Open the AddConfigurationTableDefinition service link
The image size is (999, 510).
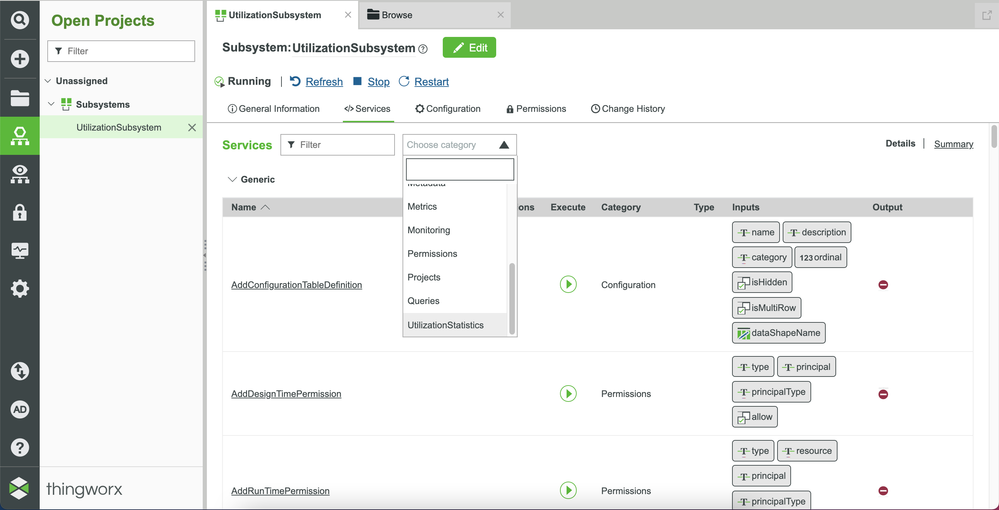point(296,285)
